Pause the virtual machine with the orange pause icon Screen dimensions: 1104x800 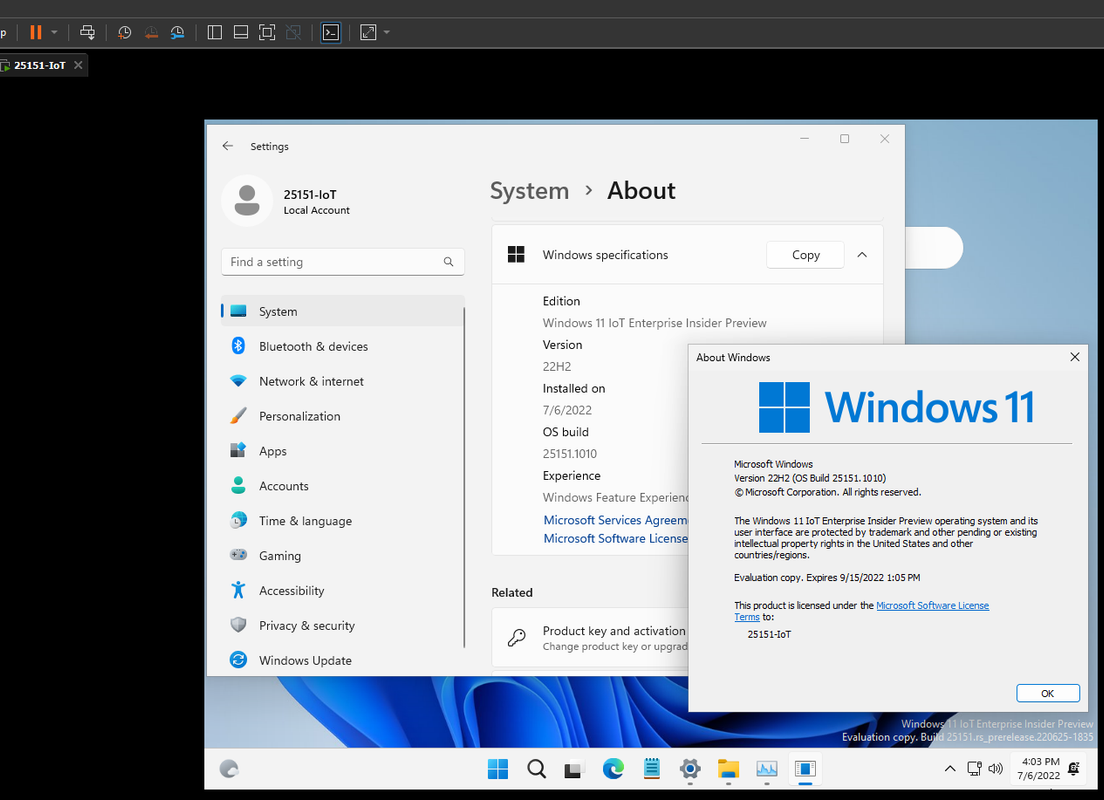pos(36,32)
